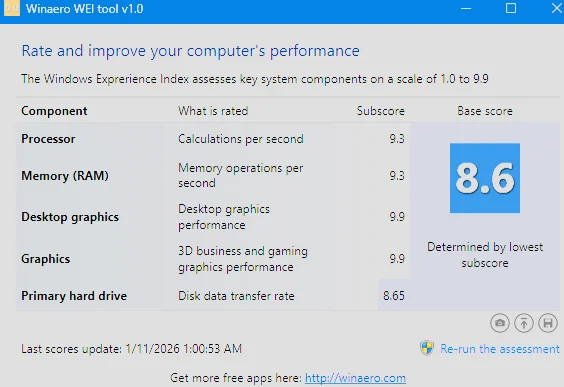The height and width of the screenshot is (387, 564).
Task: Click 'Rate and improve your computer's performance' heading
Action: 190,51
